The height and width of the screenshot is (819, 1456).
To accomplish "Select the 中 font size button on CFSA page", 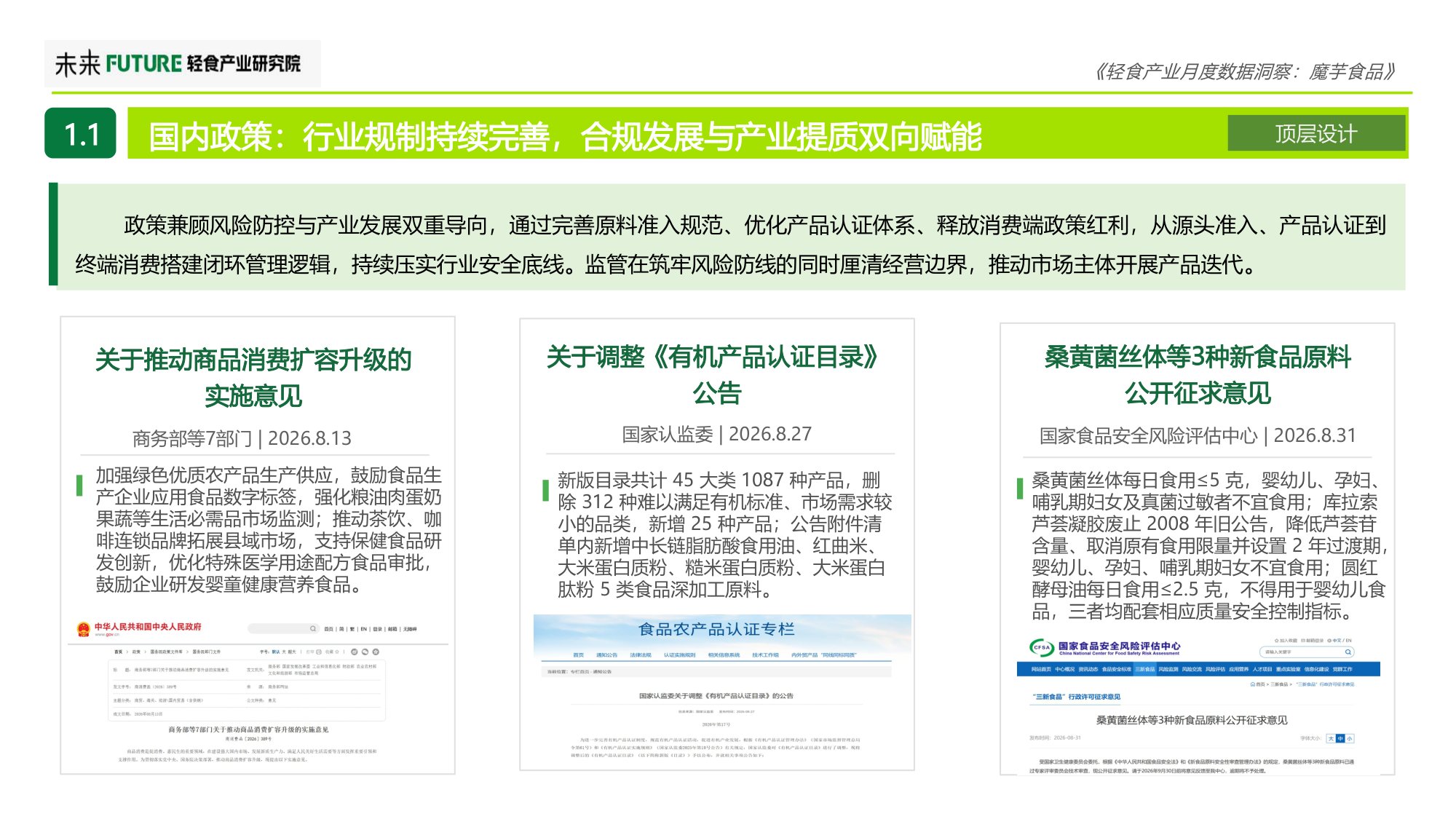I will pyautogui.click(x=1340, y=738).
